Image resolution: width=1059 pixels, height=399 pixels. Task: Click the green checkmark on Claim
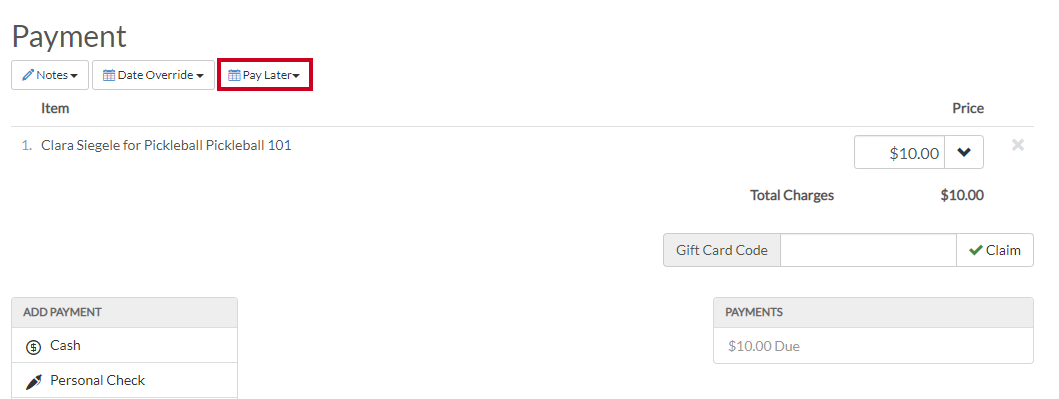[x=975, y=250]
